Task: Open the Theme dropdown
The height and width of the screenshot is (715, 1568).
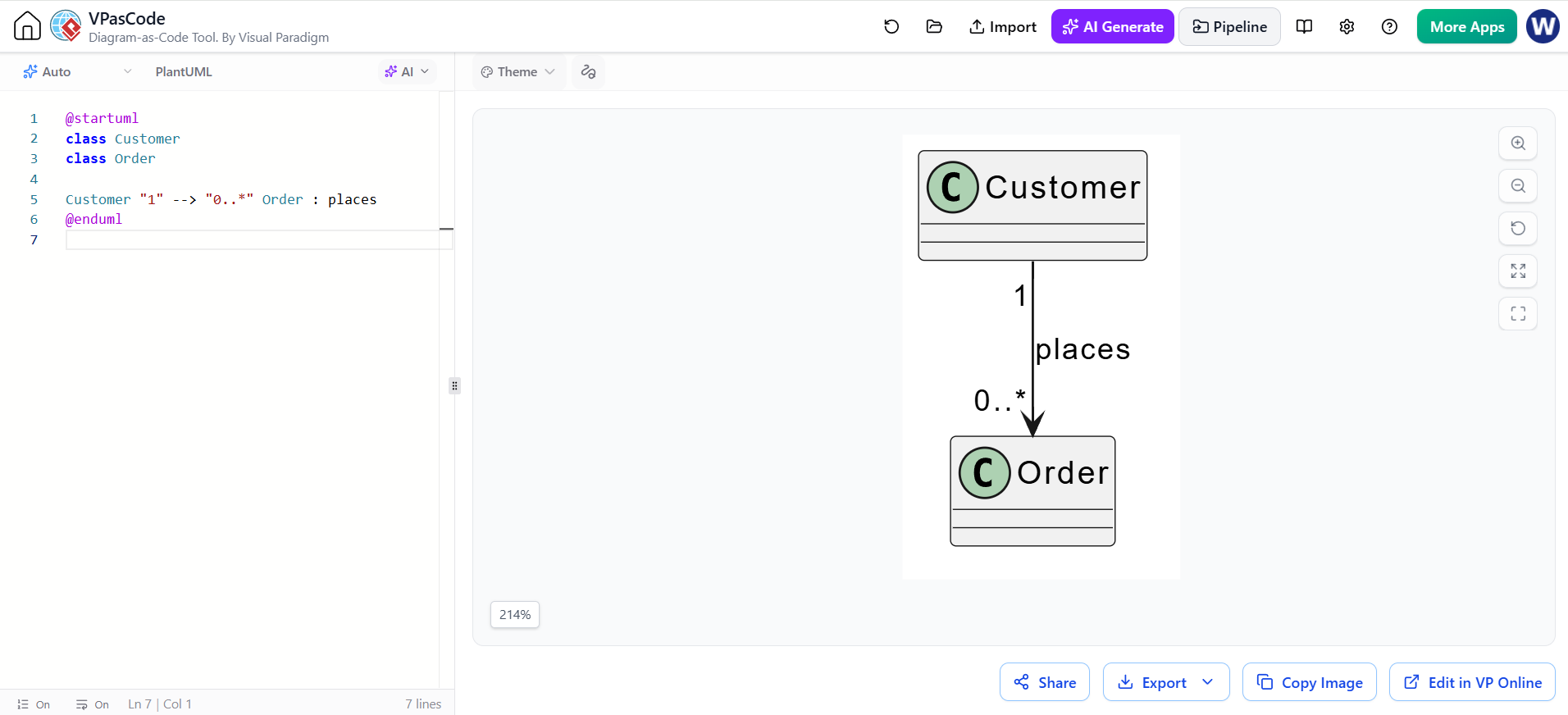Action: click(x=518, y=72)
